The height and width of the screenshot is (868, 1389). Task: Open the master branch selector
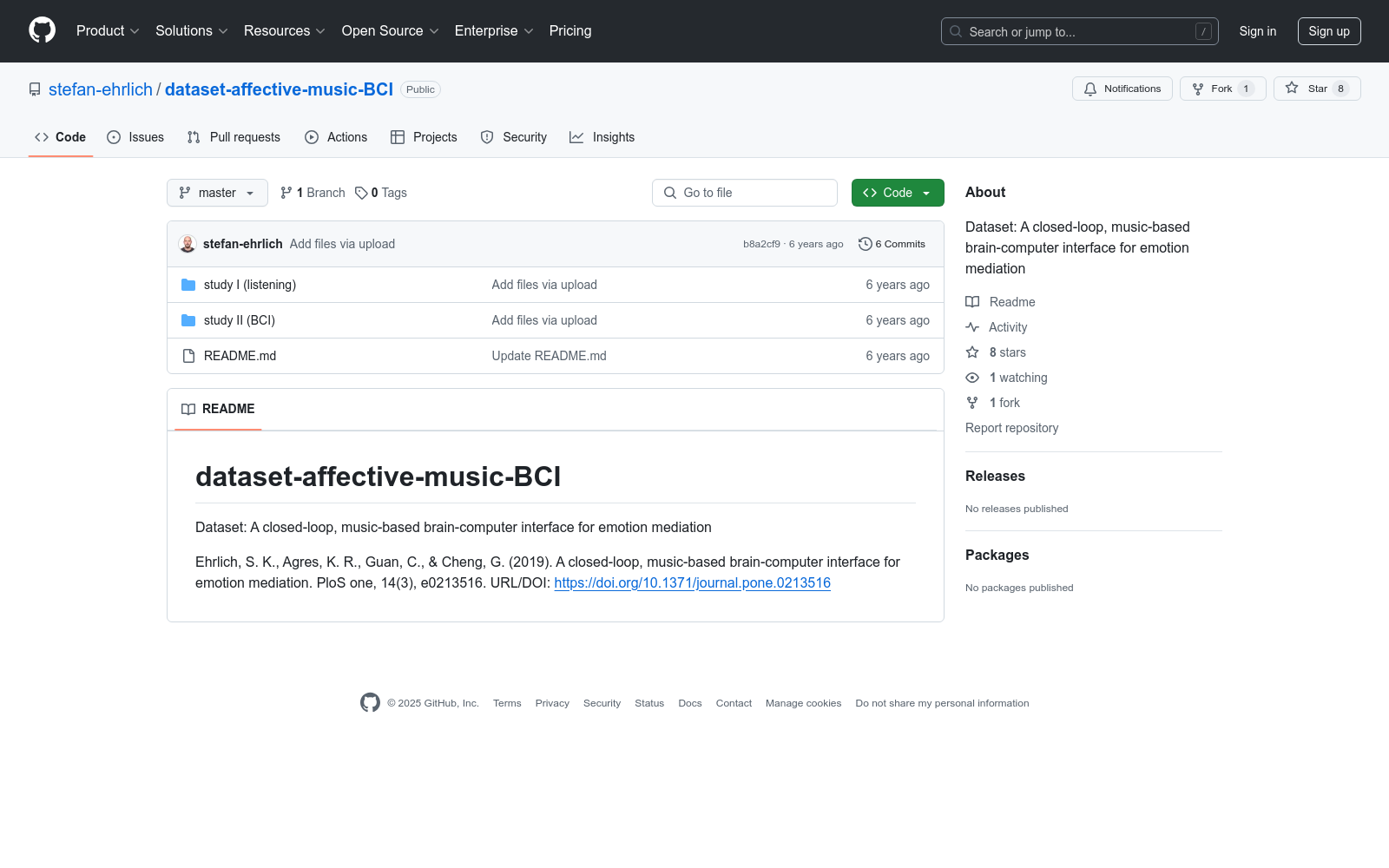tap(217, 193)
